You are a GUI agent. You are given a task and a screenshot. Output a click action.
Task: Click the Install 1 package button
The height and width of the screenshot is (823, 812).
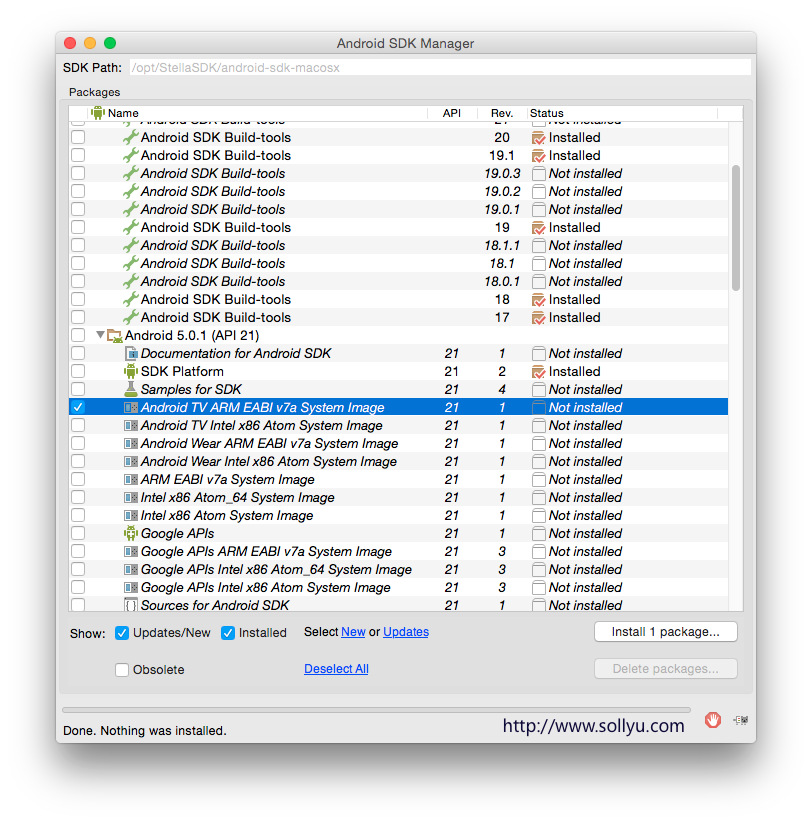pos(666,632)
